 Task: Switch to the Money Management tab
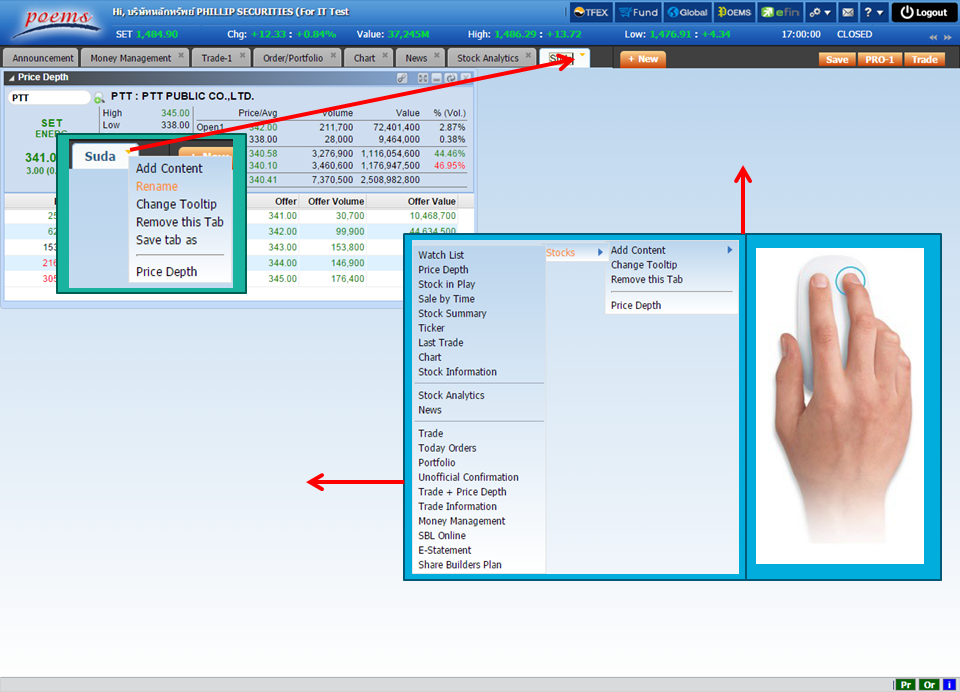(131, 58)
